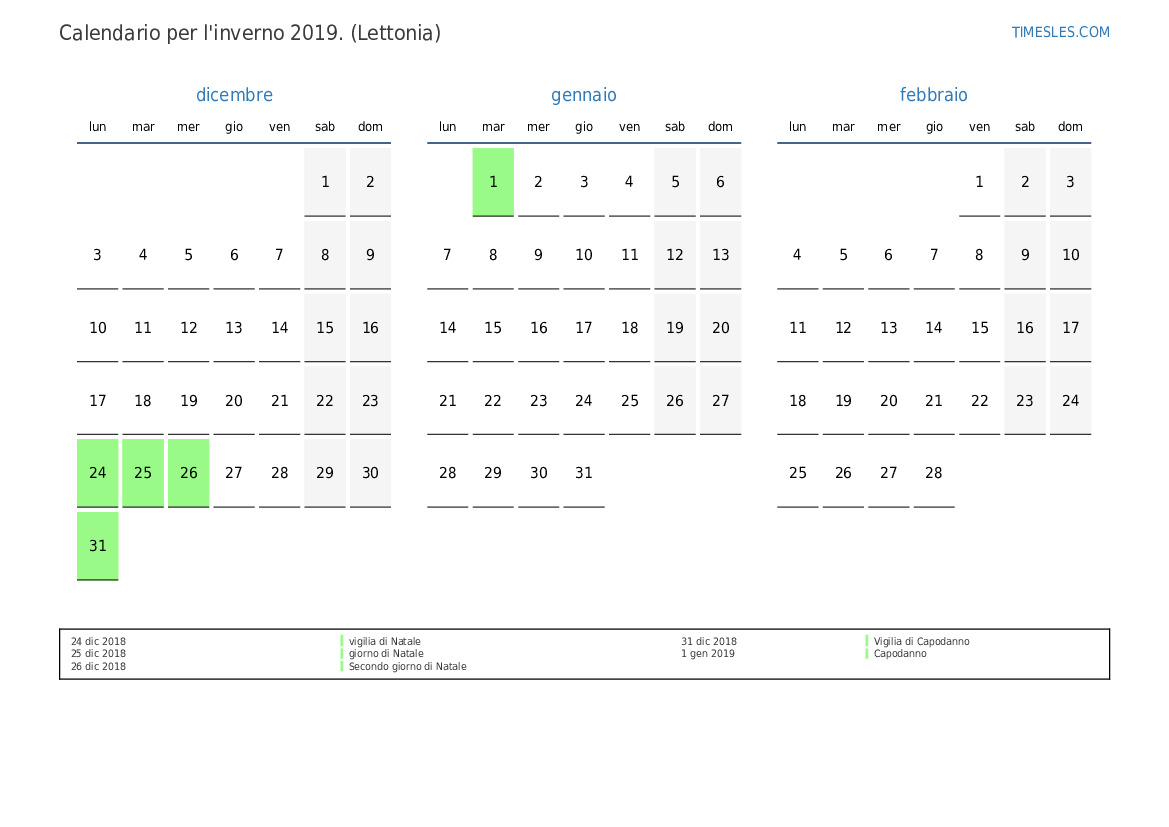
Task: Click the febbraio month heading
Action: [x=933, y=95]
